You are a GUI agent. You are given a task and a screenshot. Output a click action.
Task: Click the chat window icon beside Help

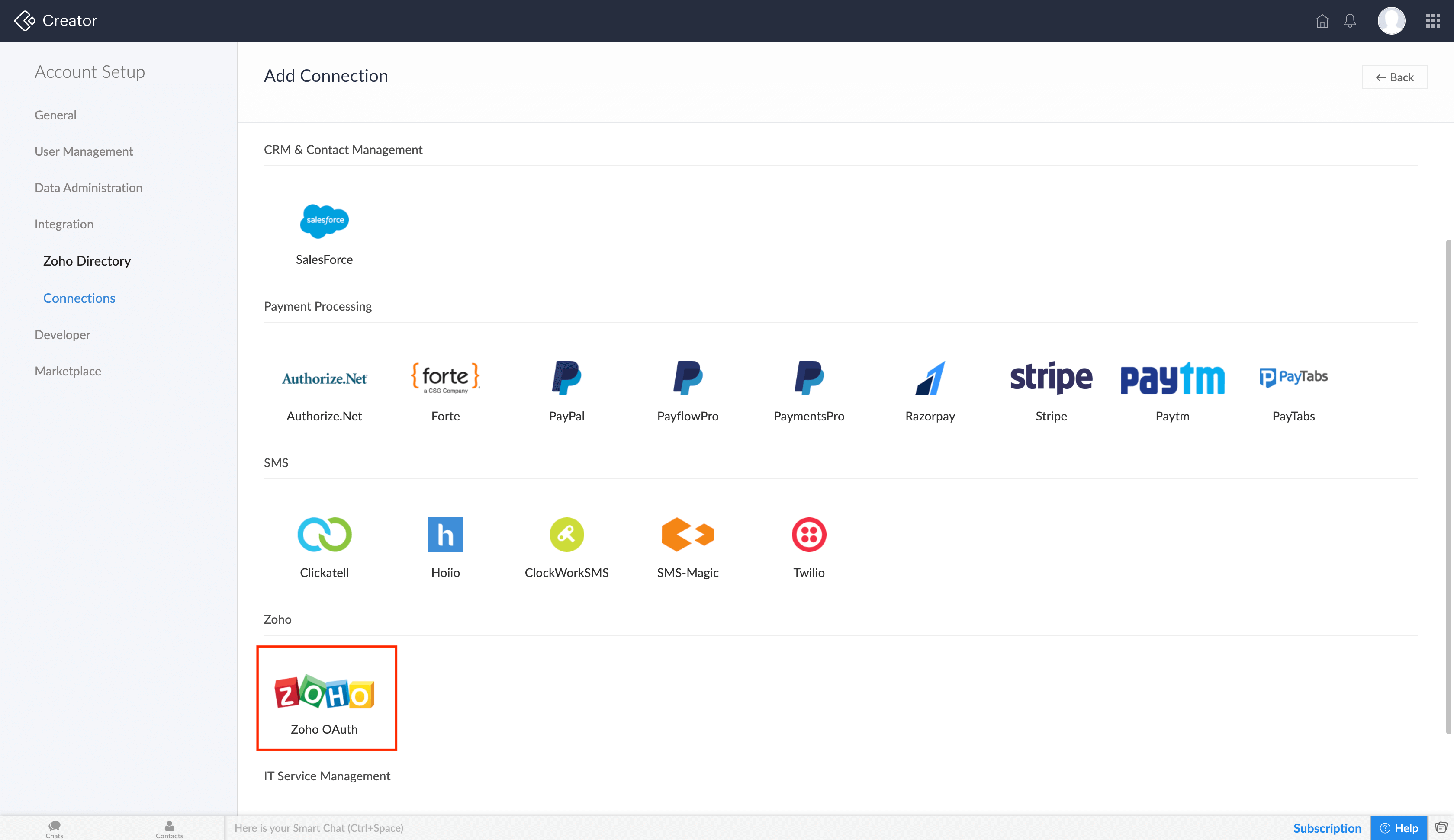click(1441, 827)
